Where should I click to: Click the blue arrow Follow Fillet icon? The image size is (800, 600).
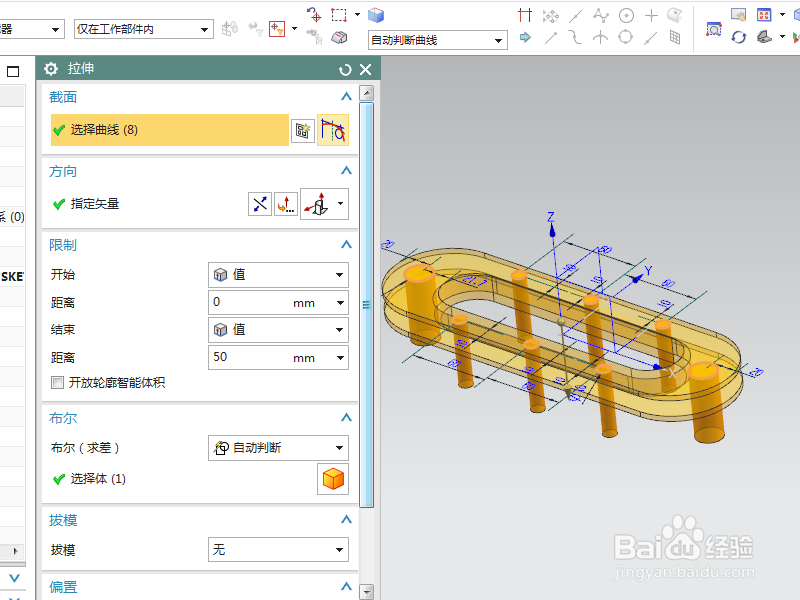525,37
